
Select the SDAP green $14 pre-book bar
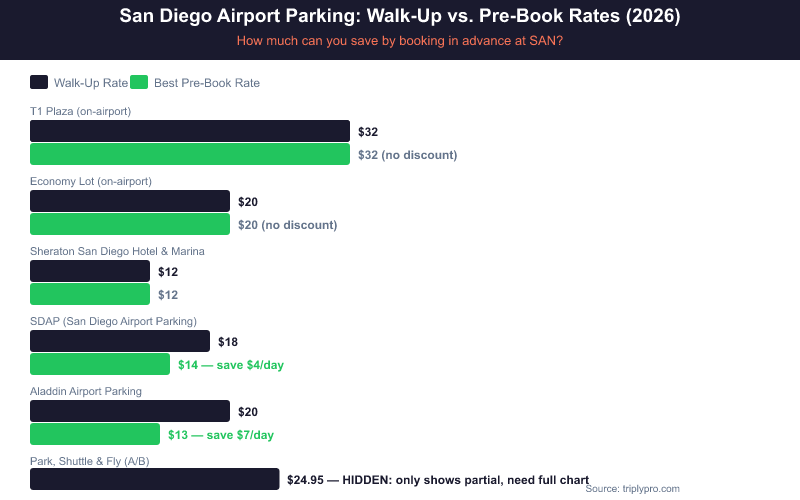tap(100, 364)
